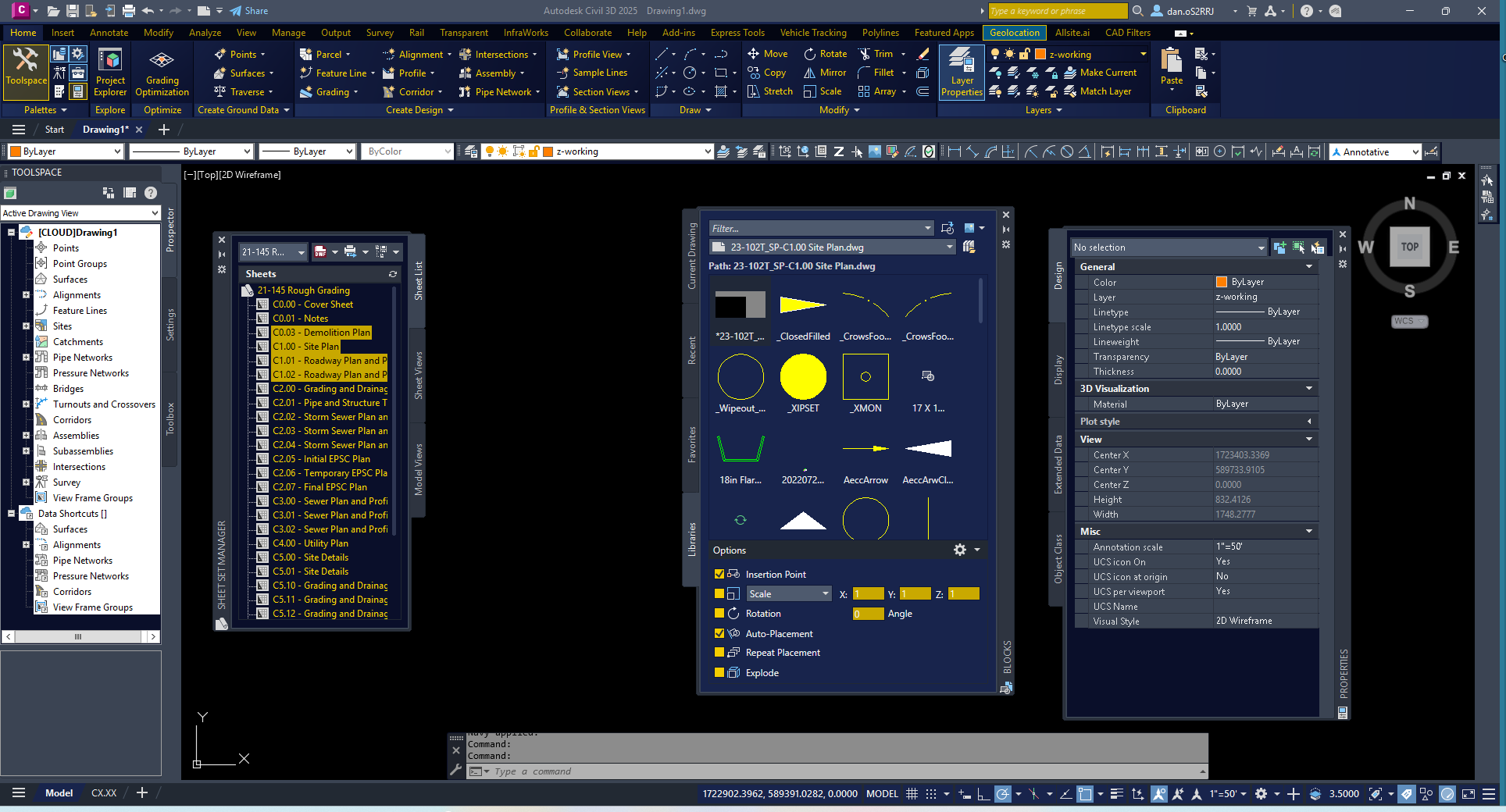Viewport: 1506px width, 812px height.
Task: Expand the Plot style section
Action: [1309, 422]
